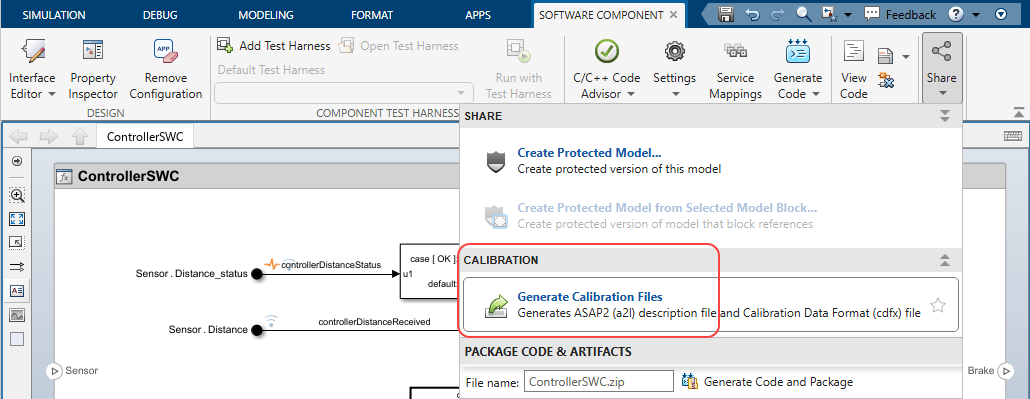Open the Settings gear in ribbon

click(x=674, y=68)
